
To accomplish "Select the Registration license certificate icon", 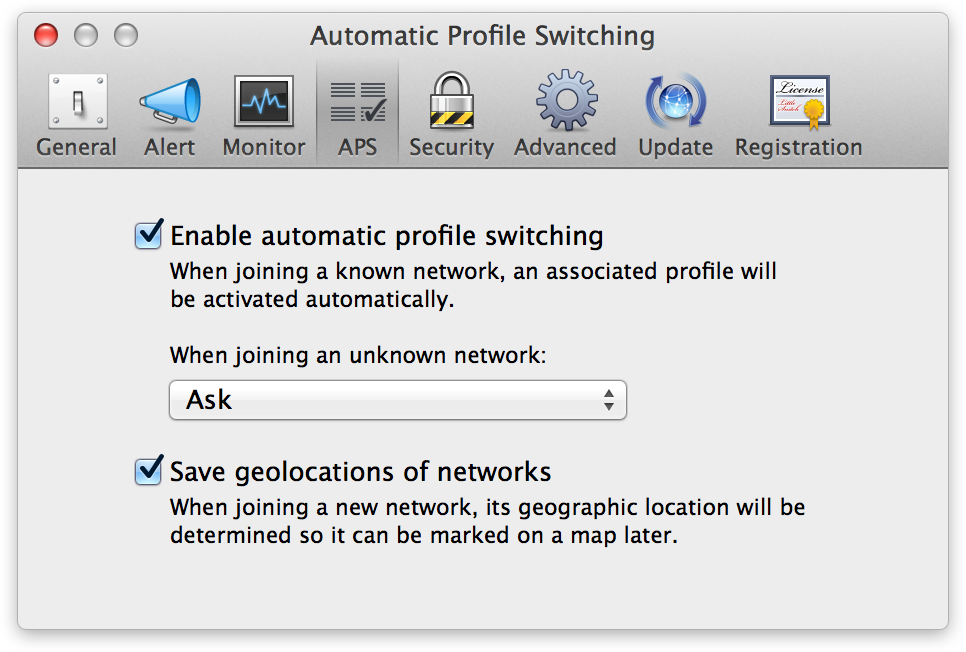I will coord(798,102).
